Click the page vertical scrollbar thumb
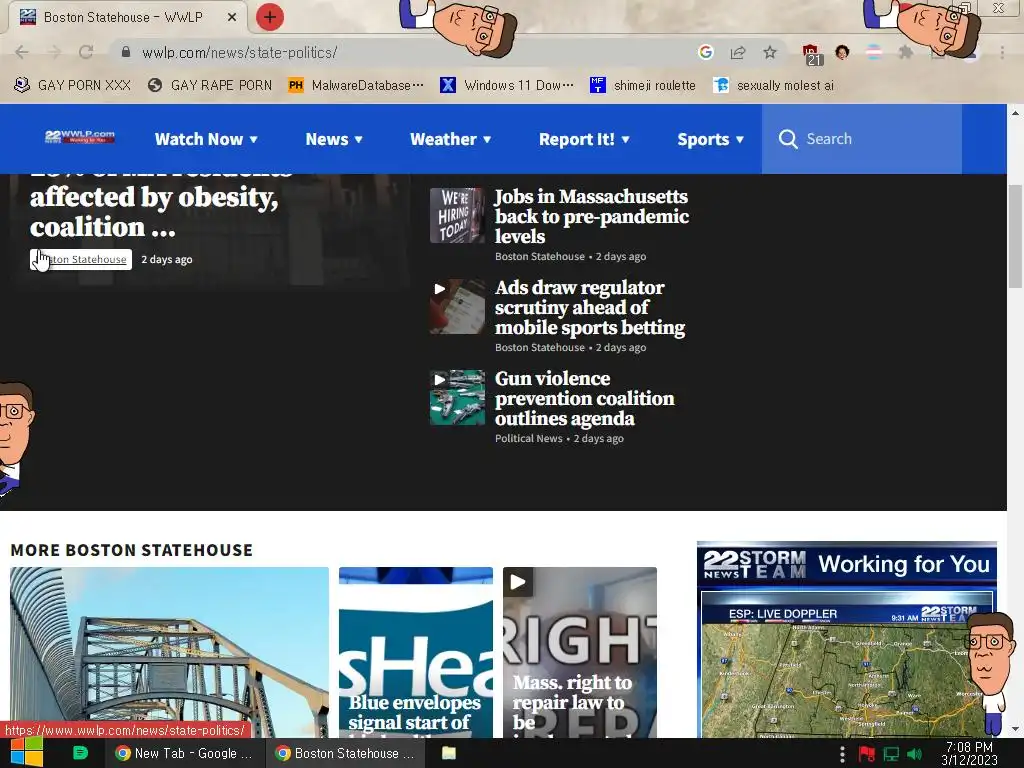This screenshot has width=1024, height=768. click(x=1015, y=236)
